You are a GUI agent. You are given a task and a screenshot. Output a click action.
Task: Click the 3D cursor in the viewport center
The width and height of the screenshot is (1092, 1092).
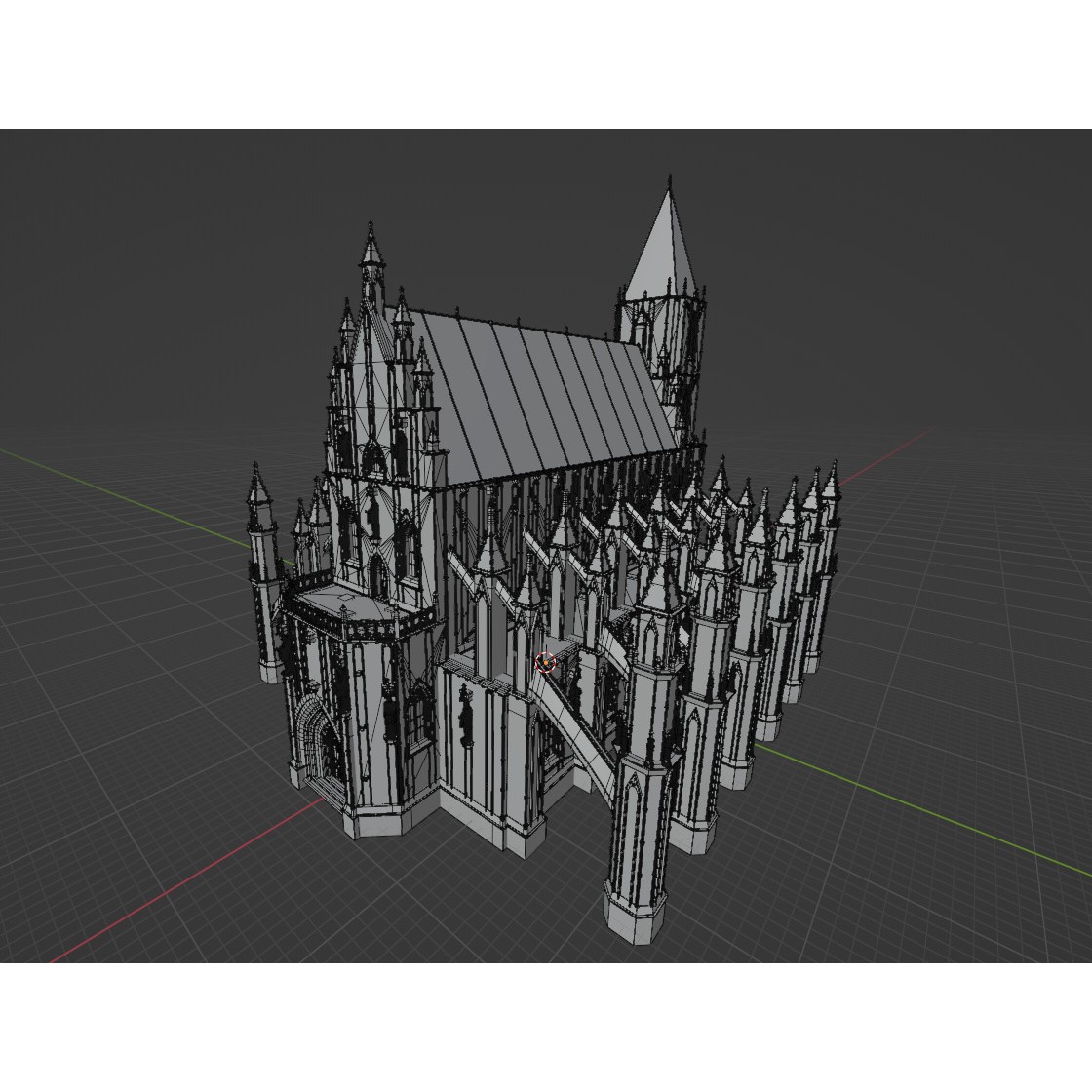pos(545,662)
